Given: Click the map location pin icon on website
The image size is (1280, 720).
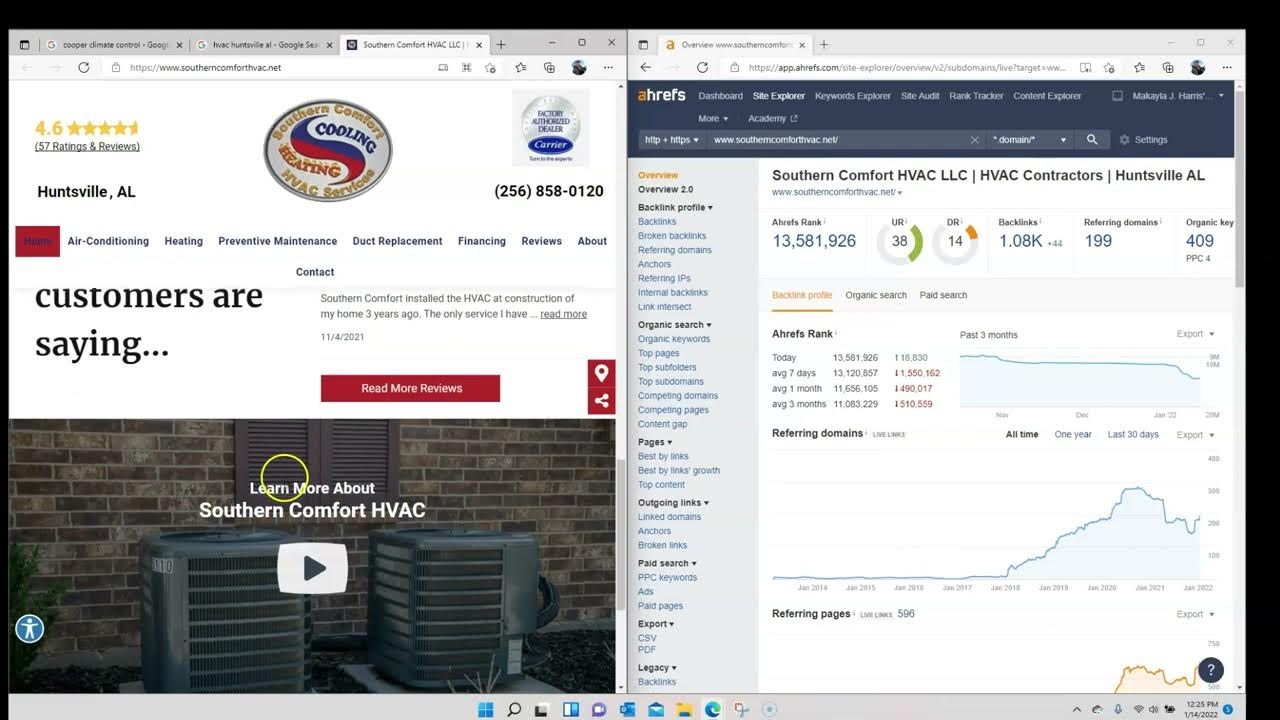Looking at the screenshot, I should point(601,373).
